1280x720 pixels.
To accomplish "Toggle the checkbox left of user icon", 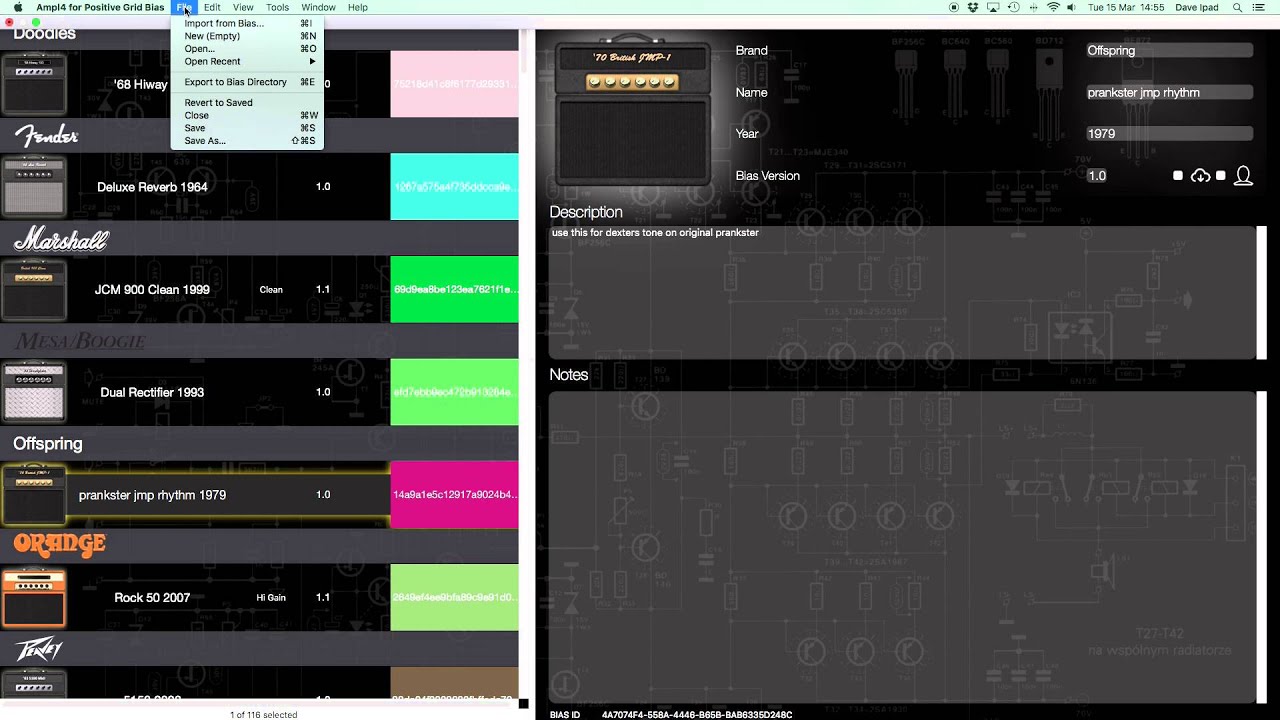I will point(1221,176).
